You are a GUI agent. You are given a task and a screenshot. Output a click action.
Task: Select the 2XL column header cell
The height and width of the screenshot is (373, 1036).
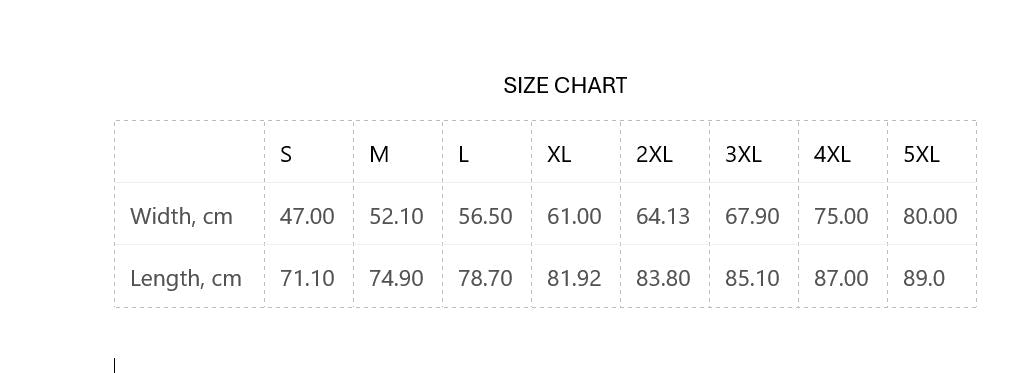[665, 152]
